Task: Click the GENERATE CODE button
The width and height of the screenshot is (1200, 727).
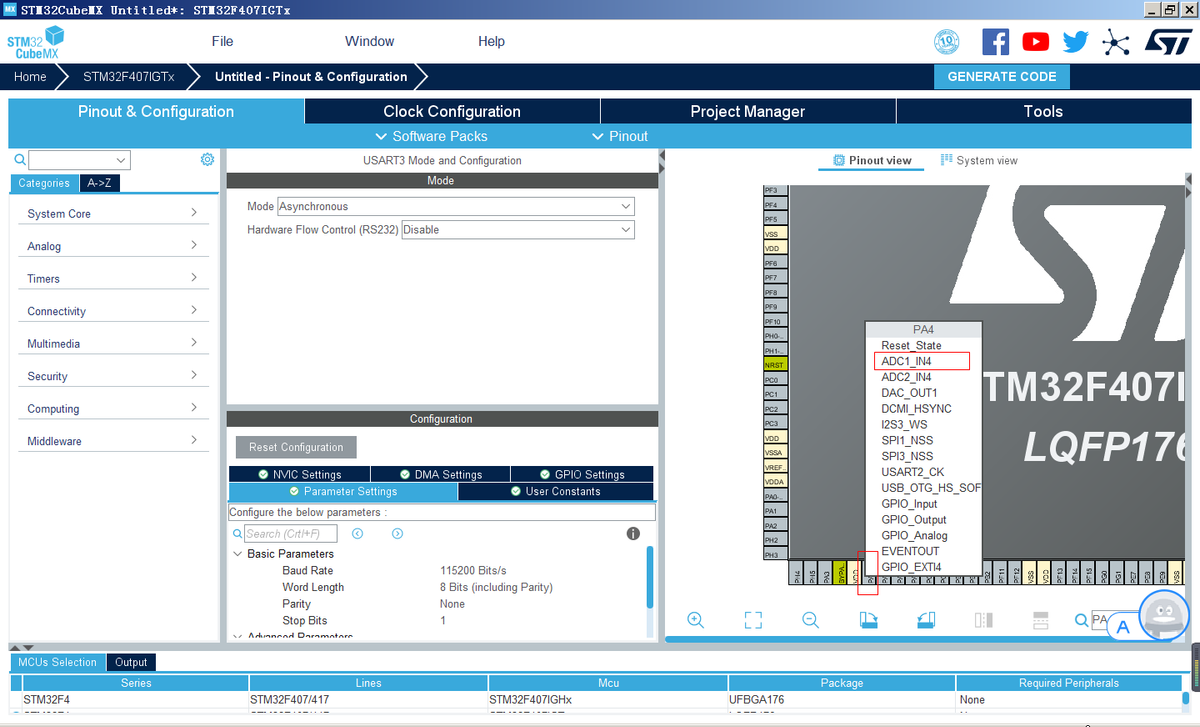Action: click(x=1002, y=76)
